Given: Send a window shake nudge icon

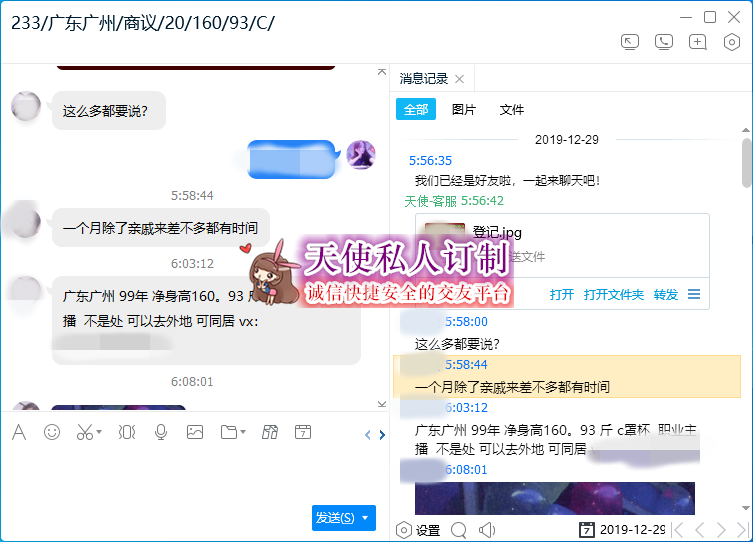Looking at the screenshot, I should 127,432.
